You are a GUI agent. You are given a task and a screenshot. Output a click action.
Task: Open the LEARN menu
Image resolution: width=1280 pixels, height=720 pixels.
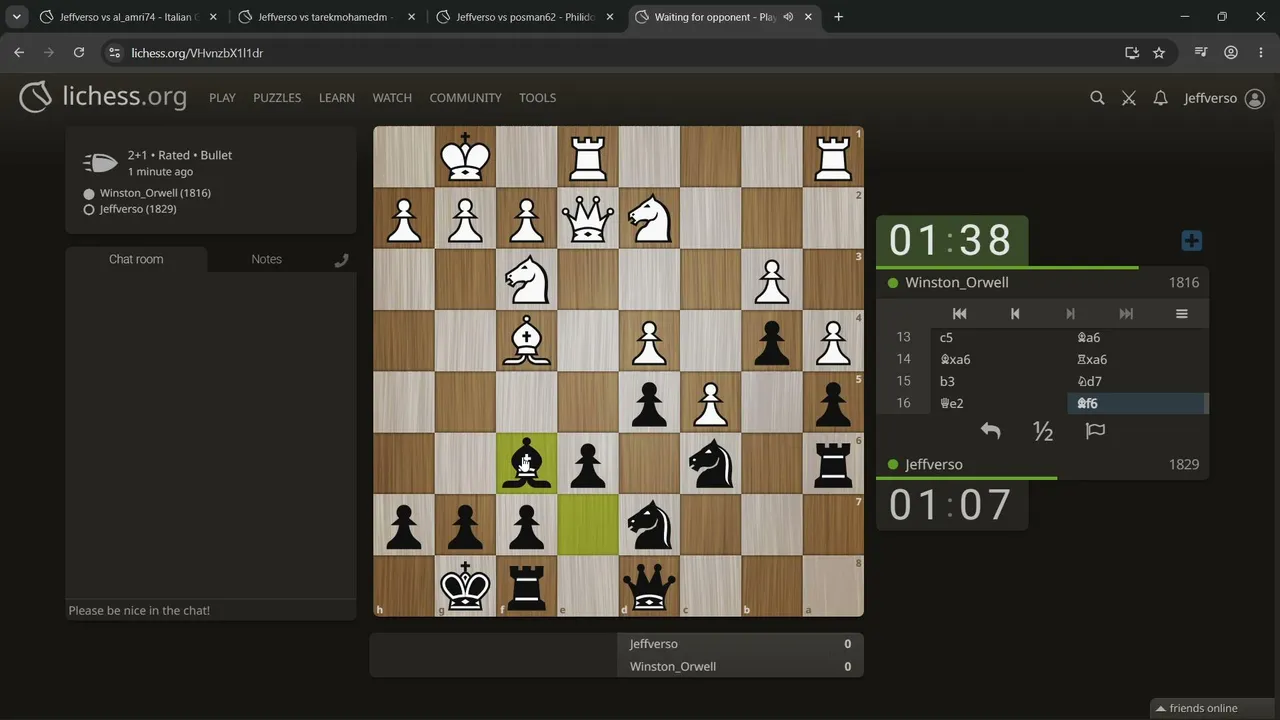337,98
